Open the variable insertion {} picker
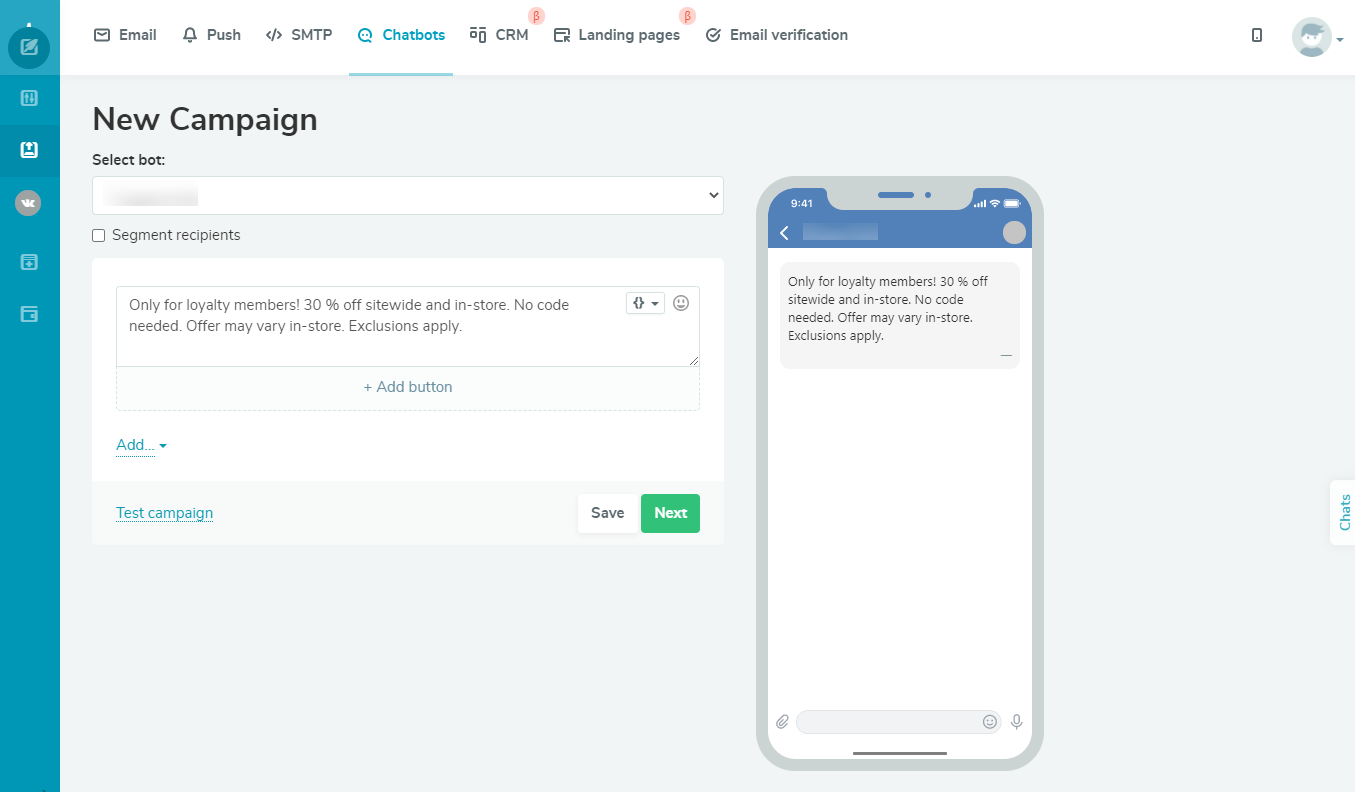 click(x=644, y=303)
